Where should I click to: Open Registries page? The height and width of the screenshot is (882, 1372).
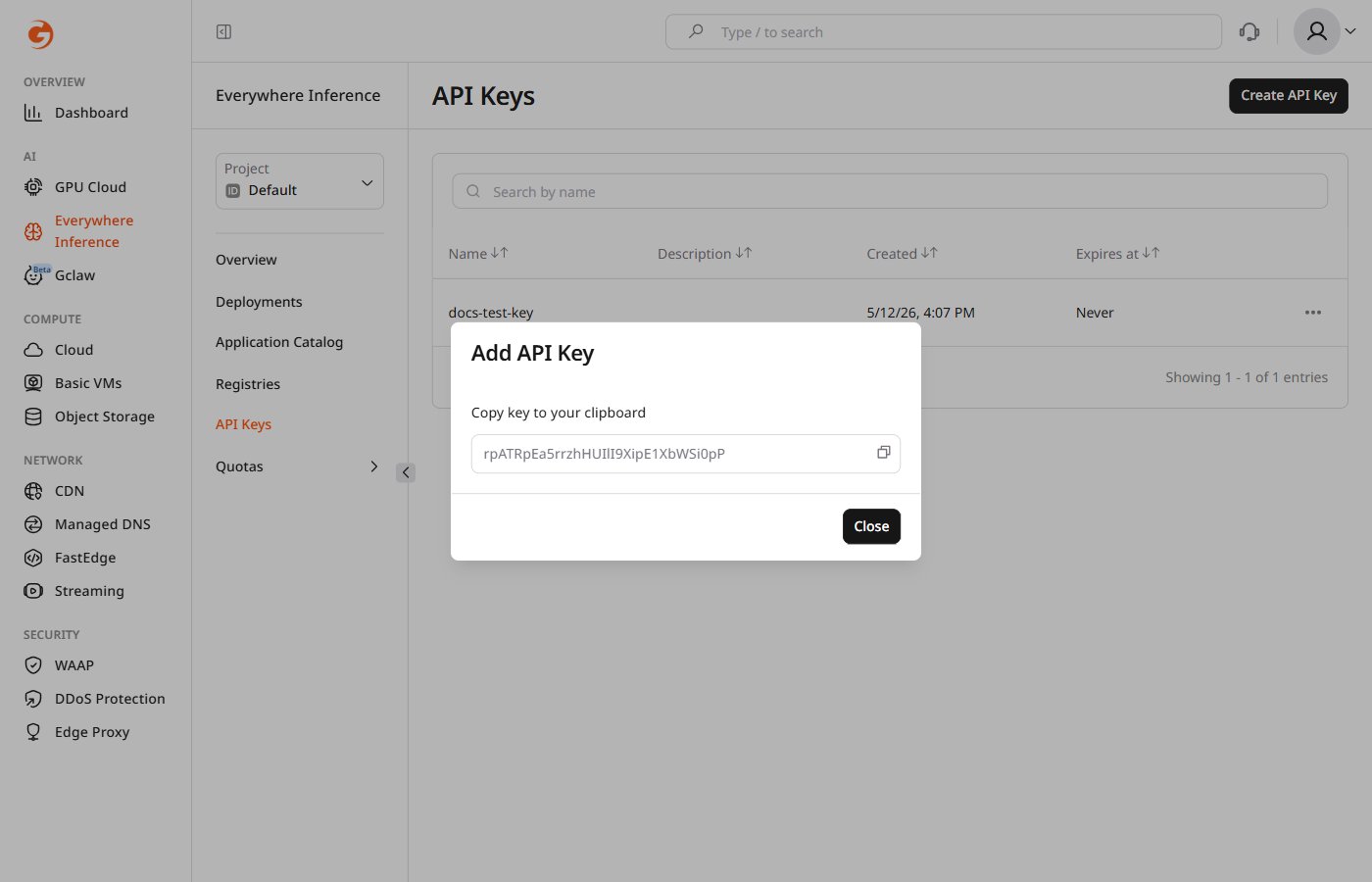point(248,384)
